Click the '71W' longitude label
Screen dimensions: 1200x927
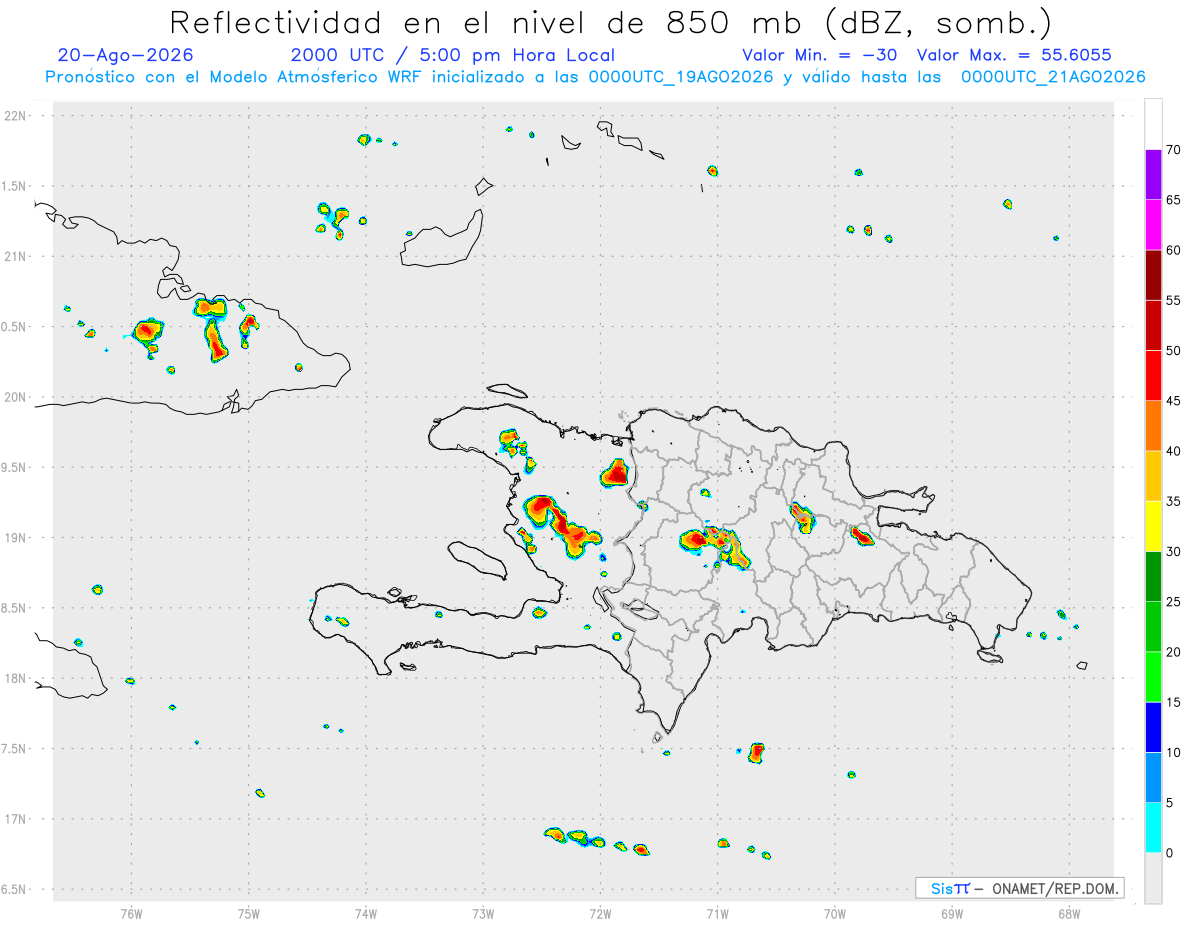pyautogui.click(x=717, y=913)
